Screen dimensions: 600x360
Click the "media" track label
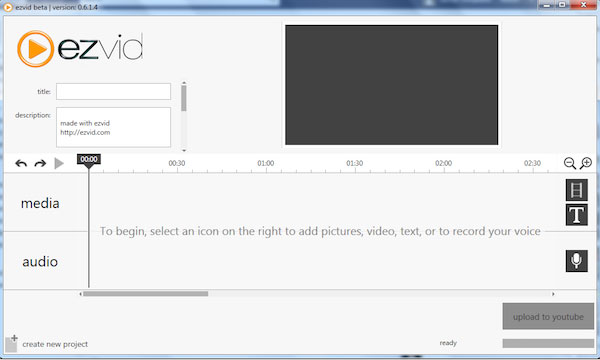click(x=40, y=203)
